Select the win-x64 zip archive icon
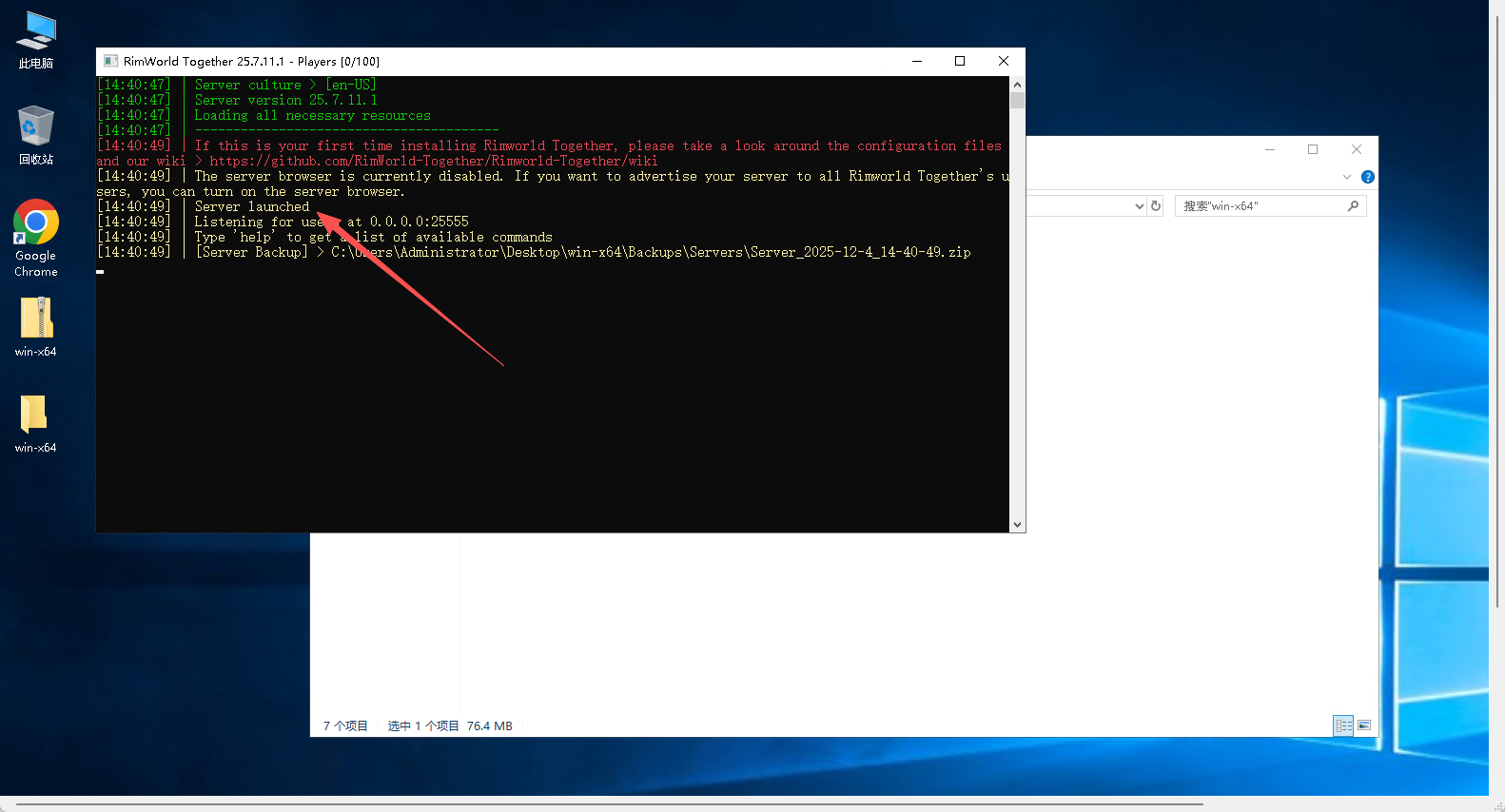 36,325
